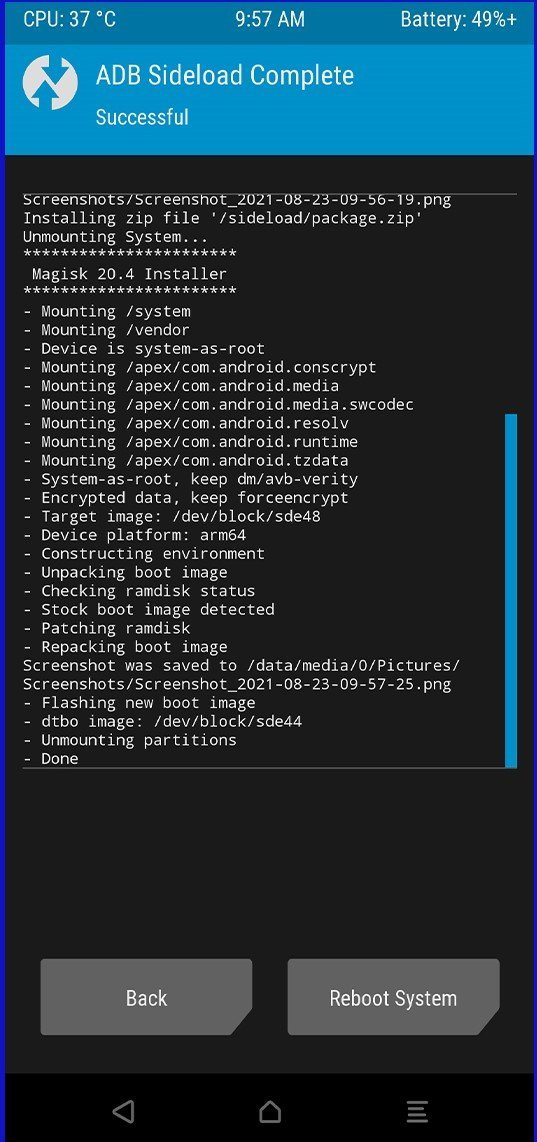The image size is (537, 1142).
Task: Tap the dtbo image sde44 line
Action: pyautogui.click(x=162, y=722)
